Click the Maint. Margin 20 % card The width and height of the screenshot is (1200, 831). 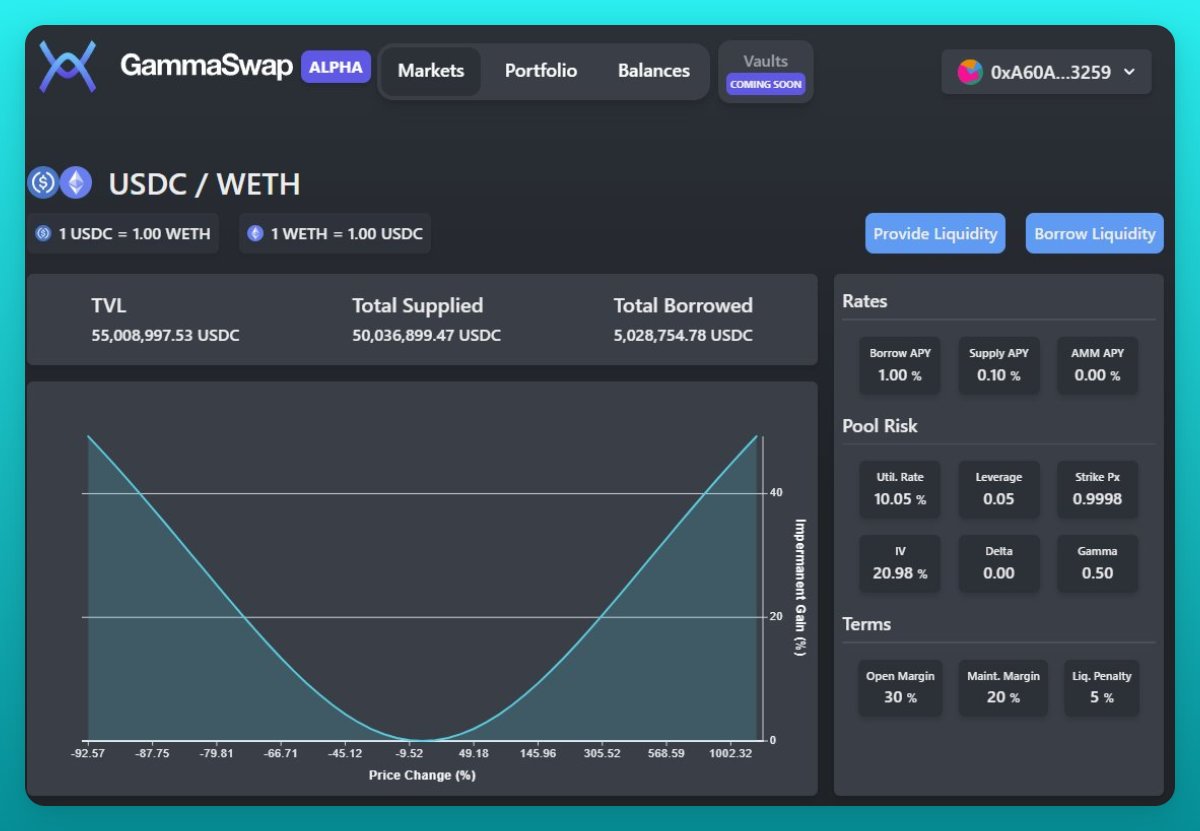(x=1003, y=687)
